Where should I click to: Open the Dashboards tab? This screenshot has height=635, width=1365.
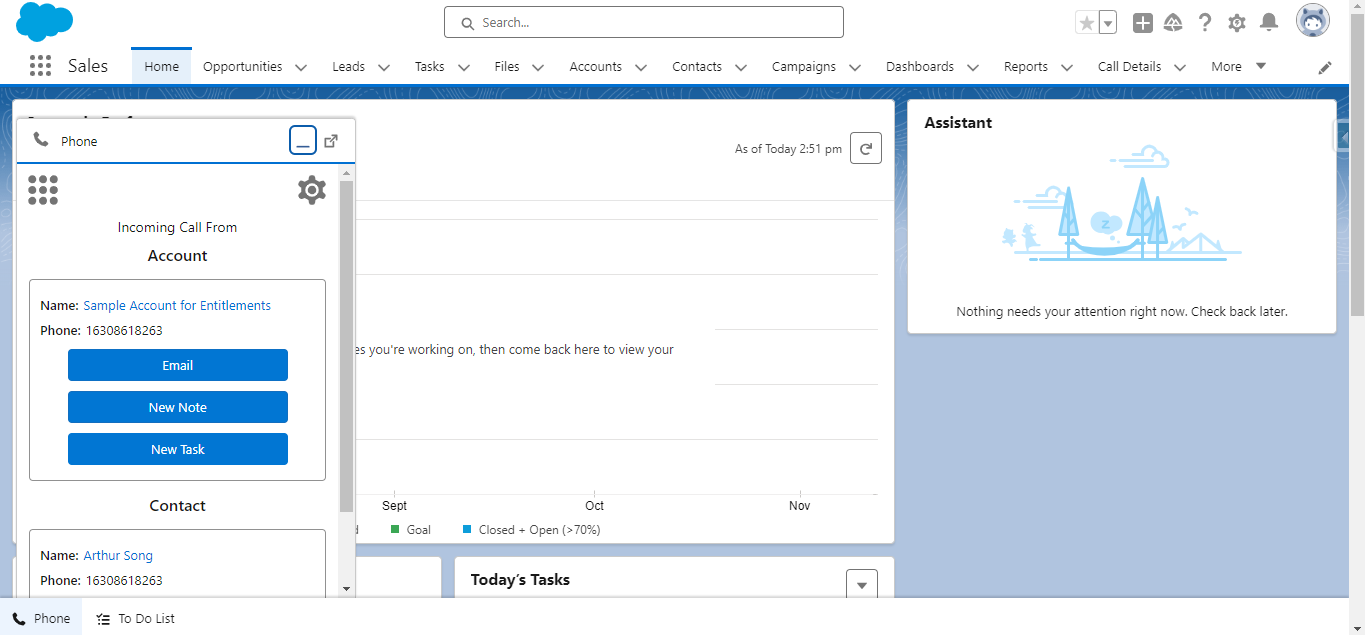pos(920,67)
